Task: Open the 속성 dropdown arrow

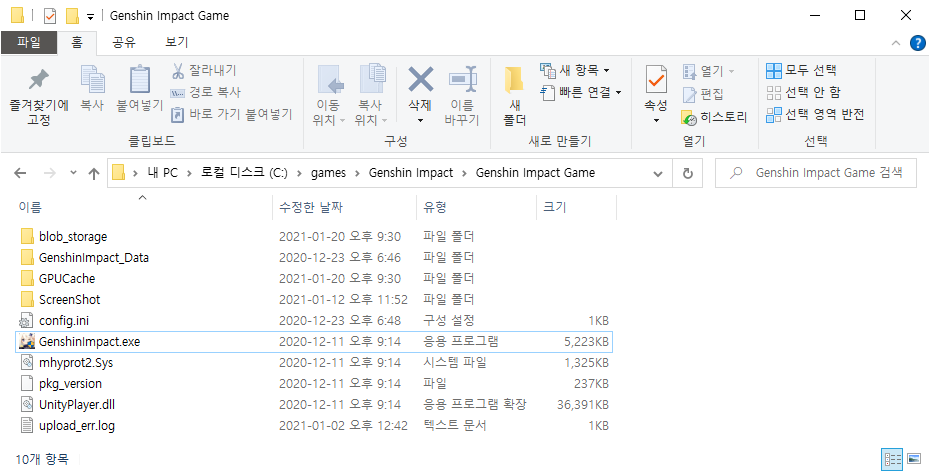Action: pos(656,120)
